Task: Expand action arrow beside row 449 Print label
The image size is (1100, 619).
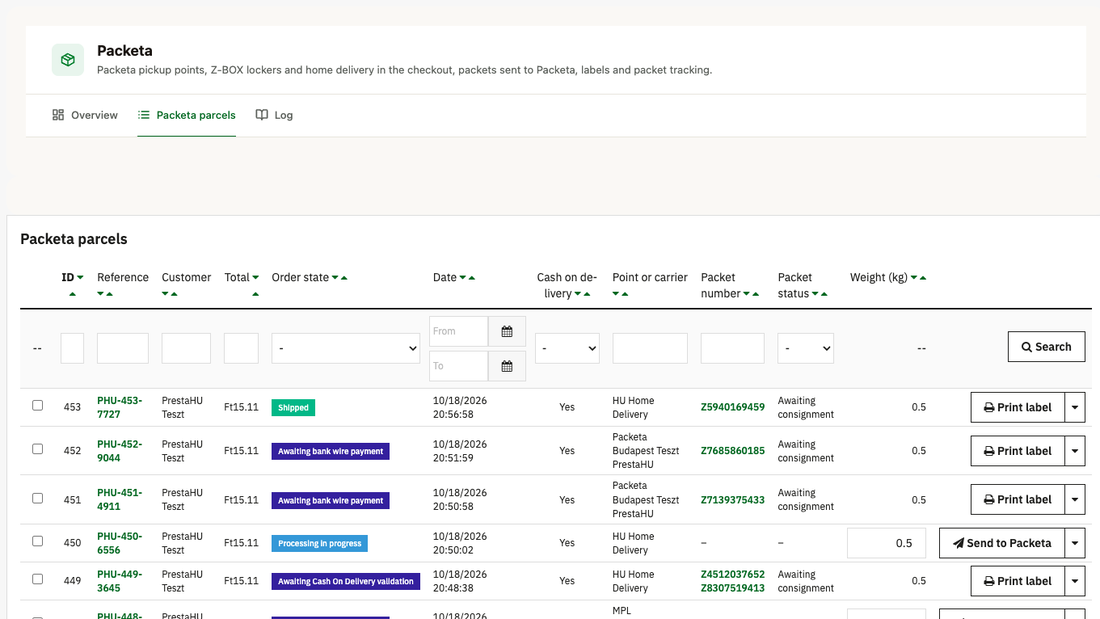Action: coord(1075,581)
